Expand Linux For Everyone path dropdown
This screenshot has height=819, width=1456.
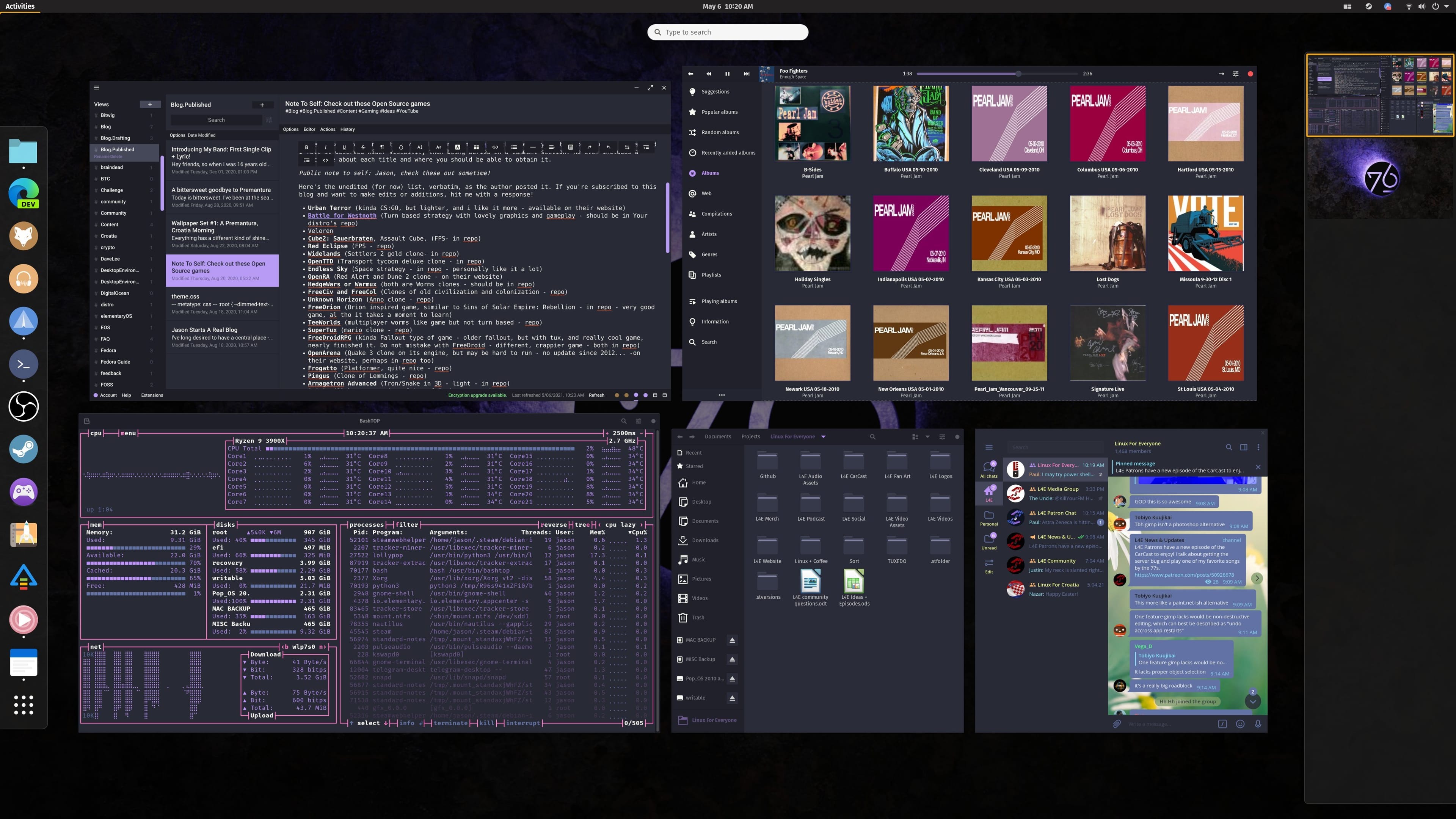click(823, 436)
